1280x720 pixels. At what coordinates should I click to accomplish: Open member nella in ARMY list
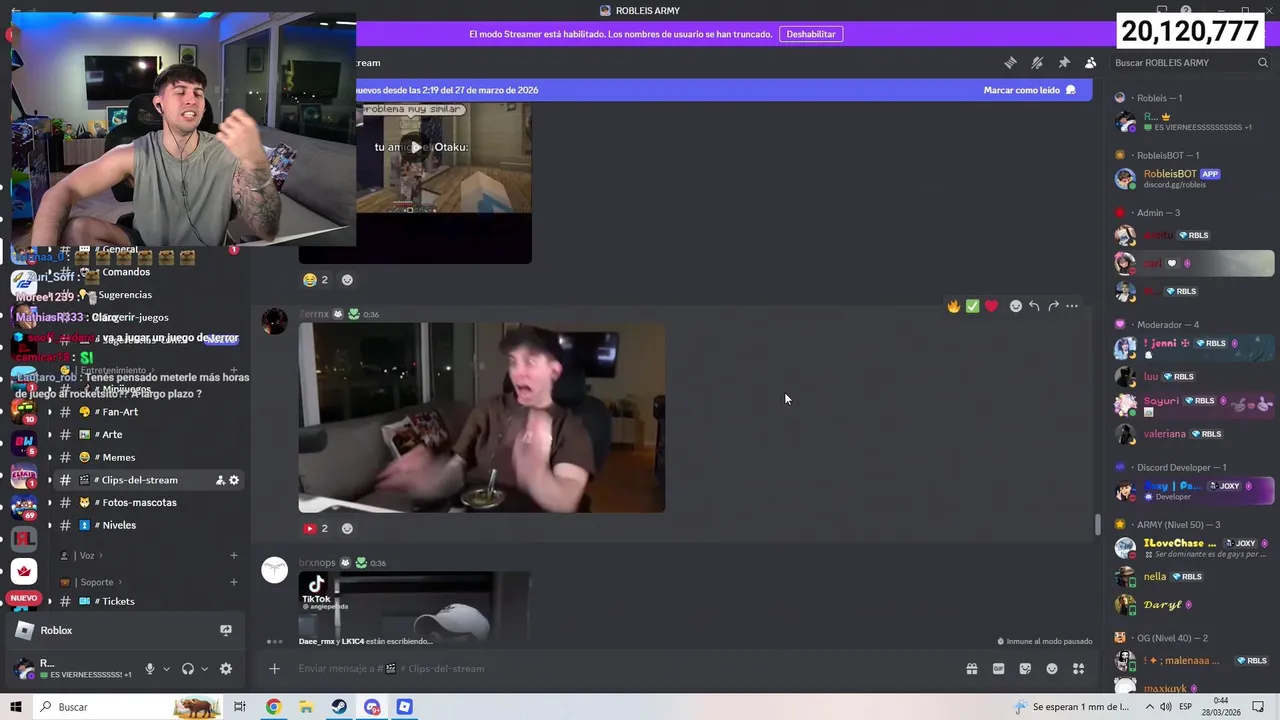[x=1193, y=577]
